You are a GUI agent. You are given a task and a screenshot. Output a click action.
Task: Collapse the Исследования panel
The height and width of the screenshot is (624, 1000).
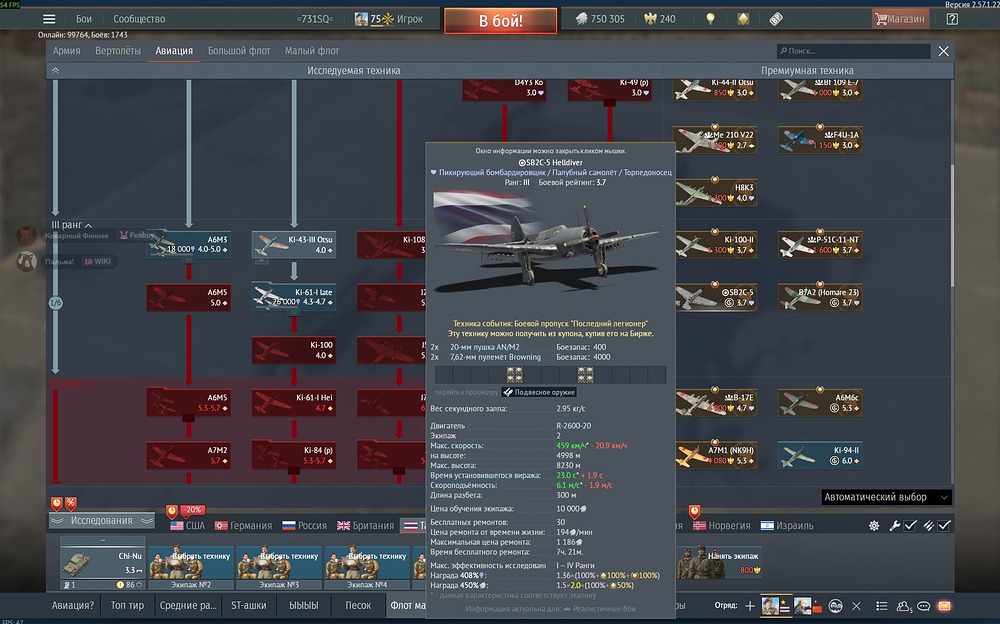tap(101, 521)
